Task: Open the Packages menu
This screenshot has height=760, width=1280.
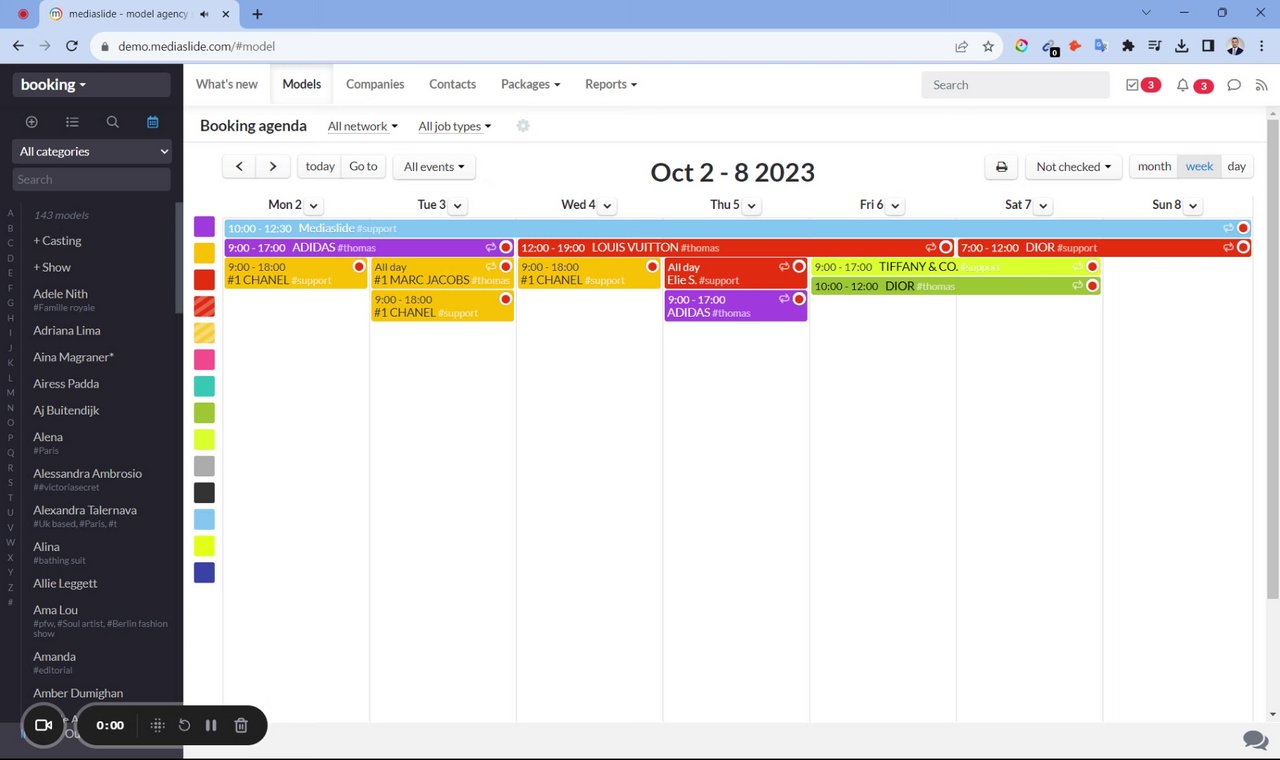Action: 530,85
